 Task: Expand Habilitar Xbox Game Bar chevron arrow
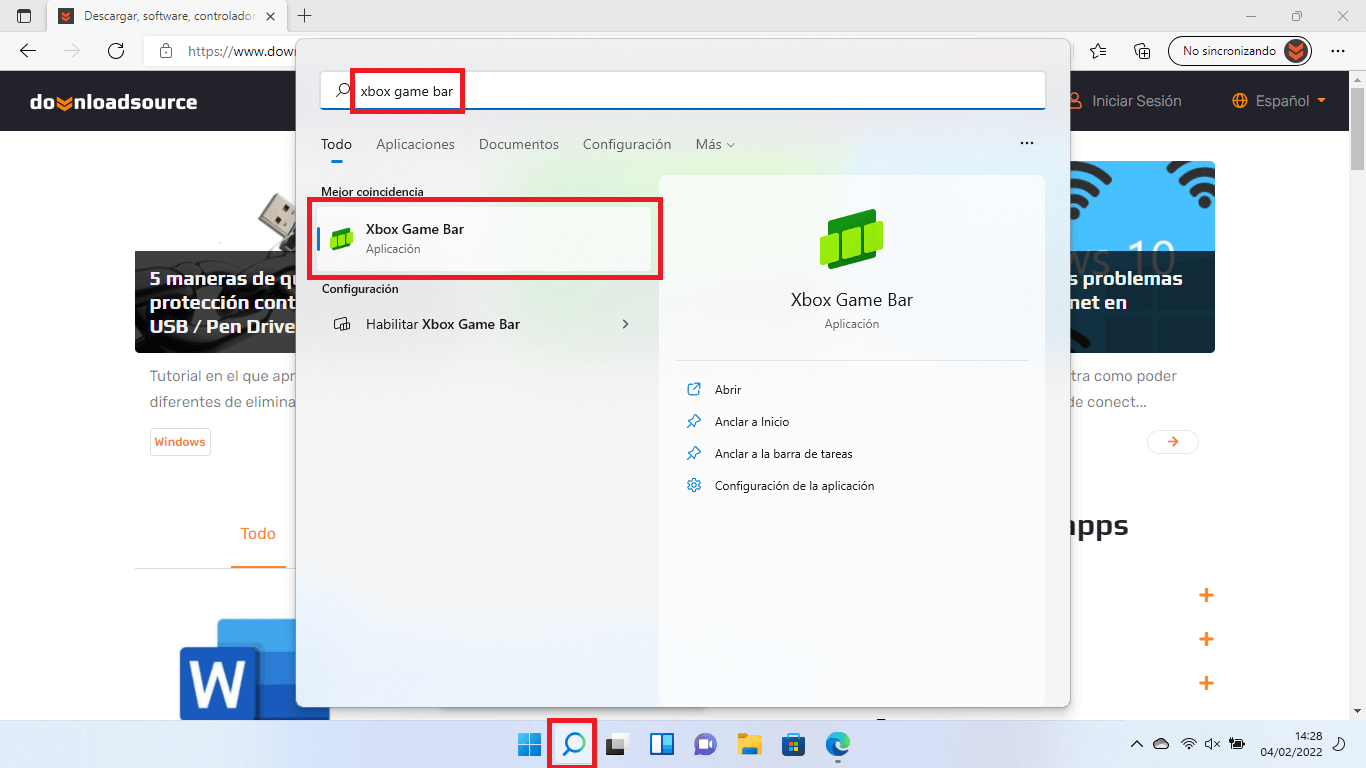tap(626, 324)
